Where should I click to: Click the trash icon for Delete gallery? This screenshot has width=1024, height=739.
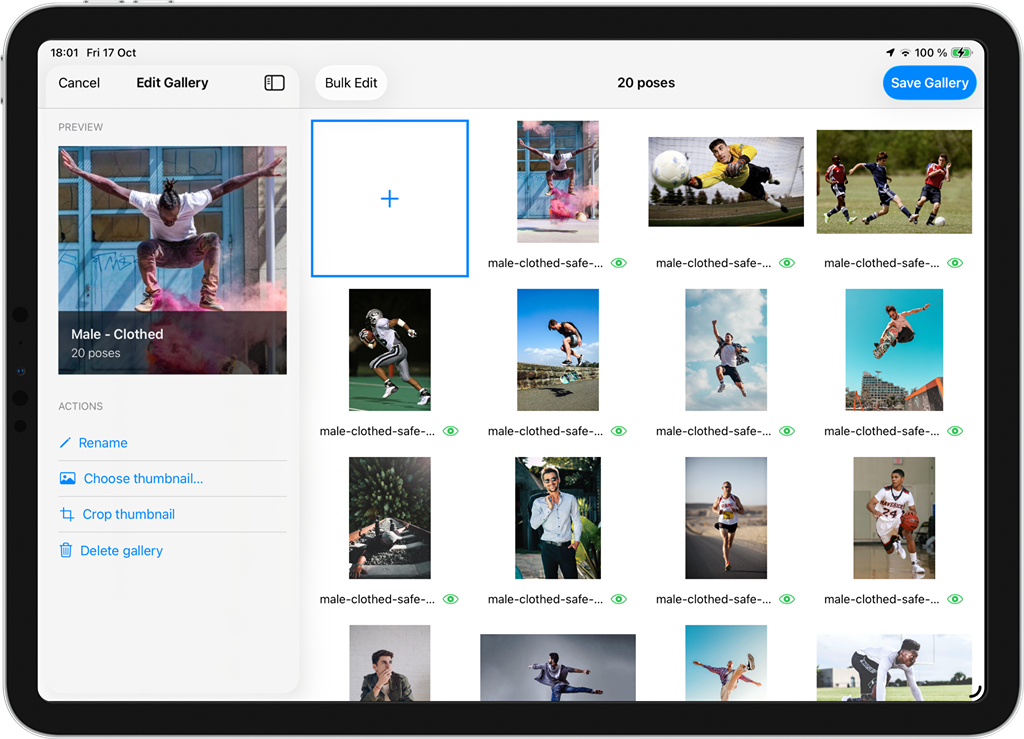point(66,551)
